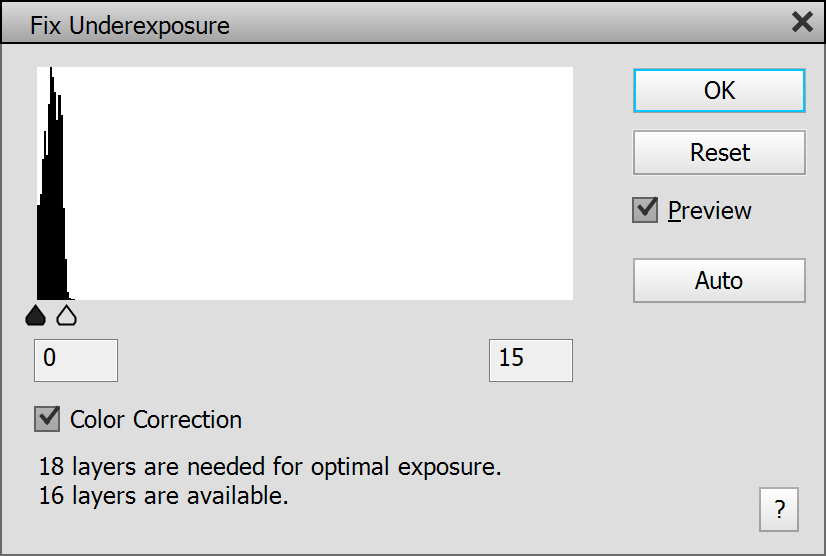Click the checkmark inside Color Correction box
Image resolution: width=826 pixels, height=556 pixels.
(x=47, y=419)
